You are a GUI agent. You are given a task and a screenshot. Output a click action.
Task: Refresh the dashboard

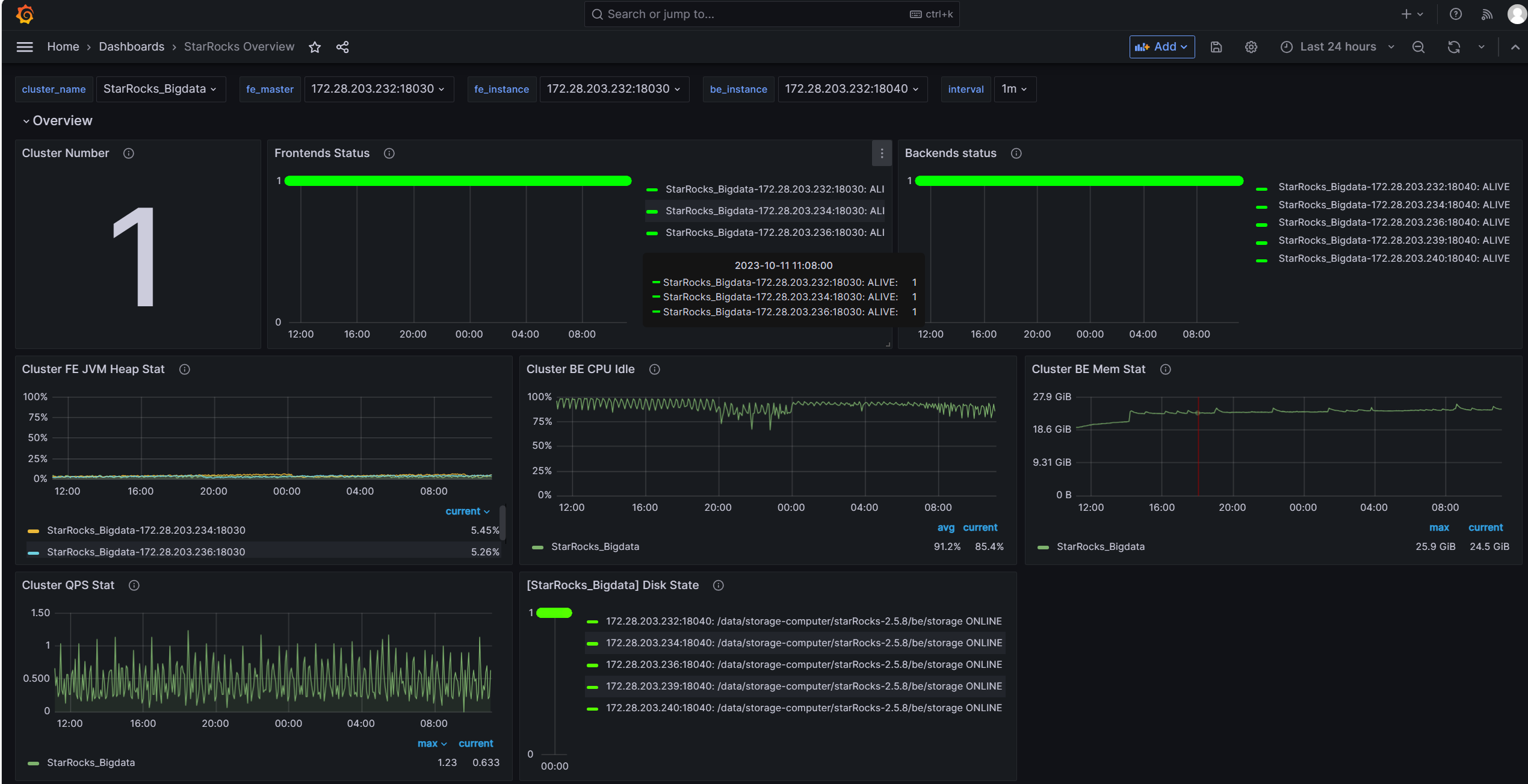tap(1454, 47)
